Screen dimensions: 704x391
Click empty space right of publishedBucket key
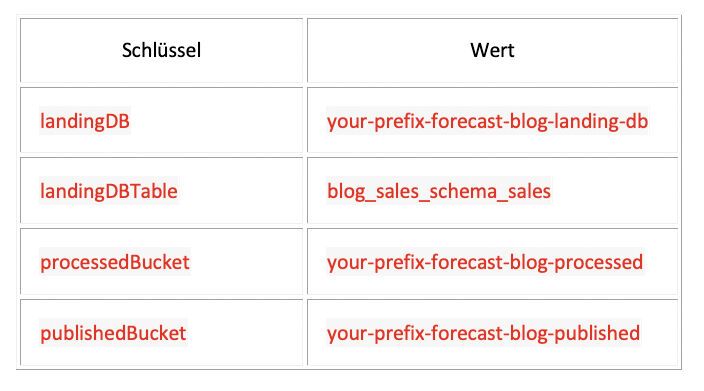(x=245, y=333)
